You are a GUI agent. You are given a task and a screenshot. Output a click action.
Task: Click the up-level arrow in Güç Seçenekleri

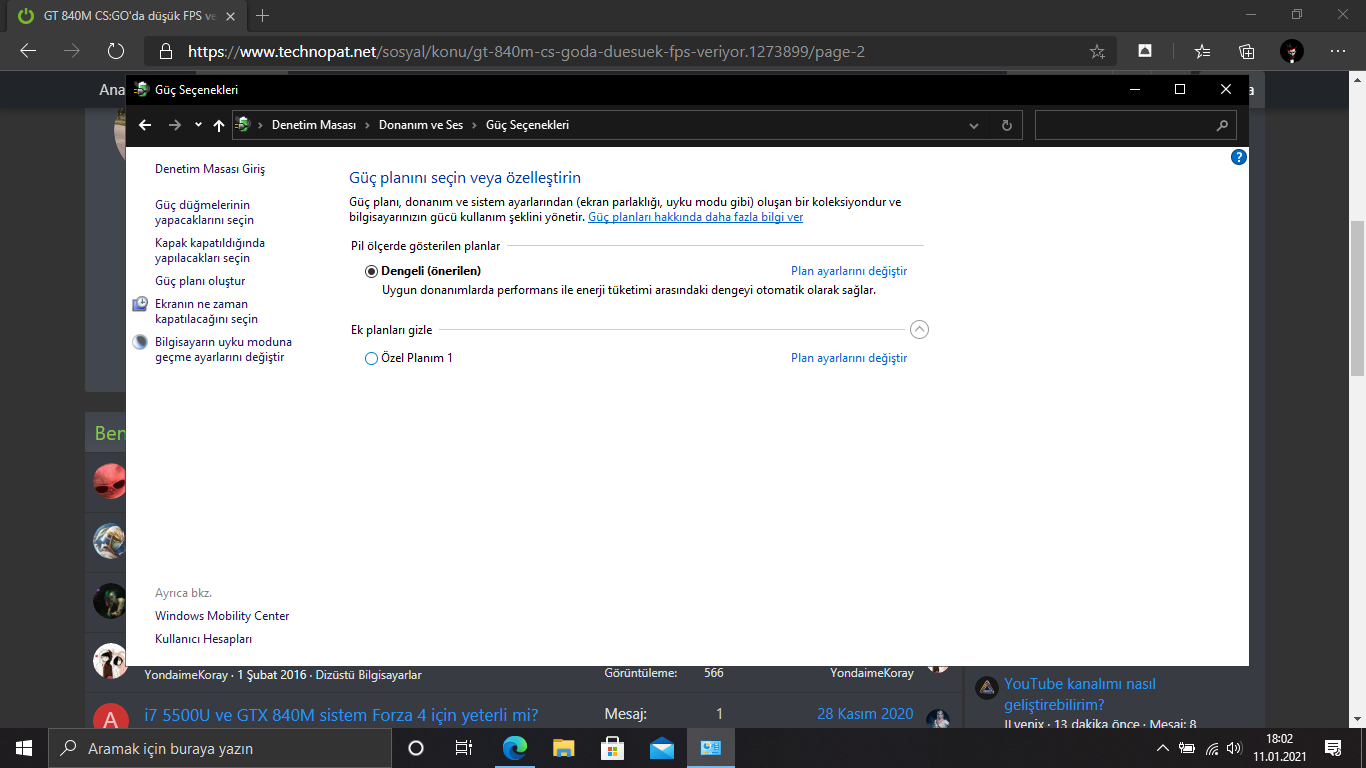[x=218, y=125]
